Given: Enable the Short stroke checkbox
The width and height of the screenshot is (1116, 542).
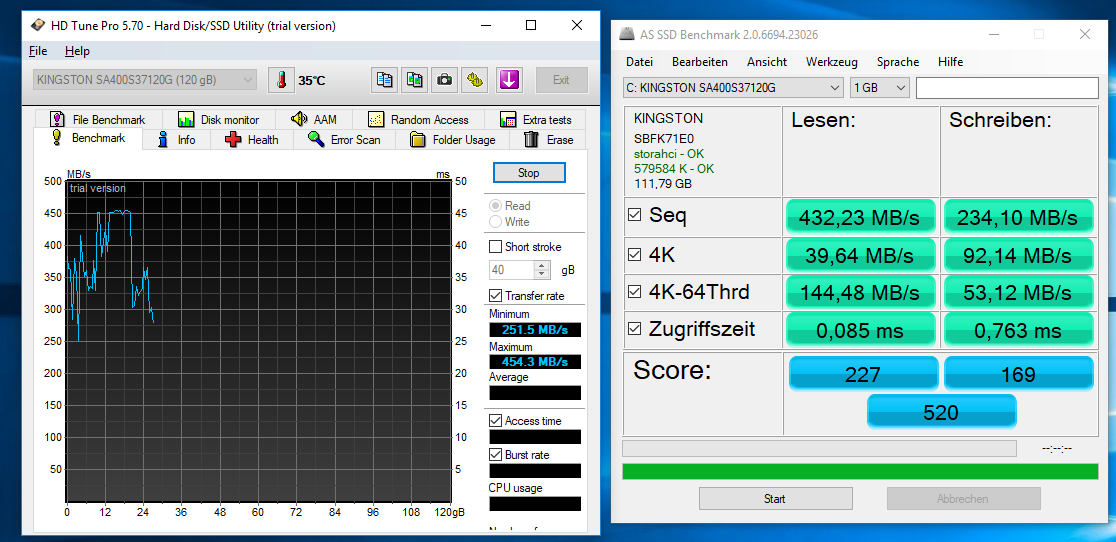Looking at the screenshot, I should (496, 247).
